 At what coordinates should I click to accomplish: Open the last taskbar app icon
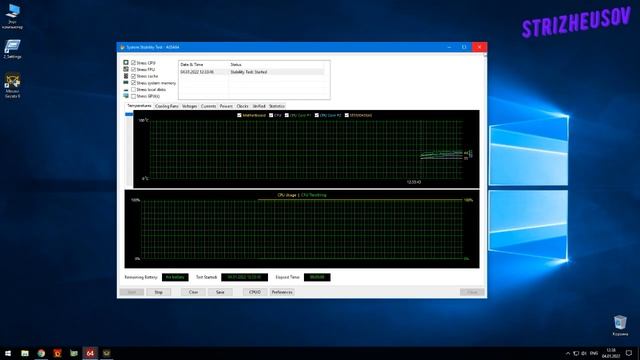click(107, 353)
